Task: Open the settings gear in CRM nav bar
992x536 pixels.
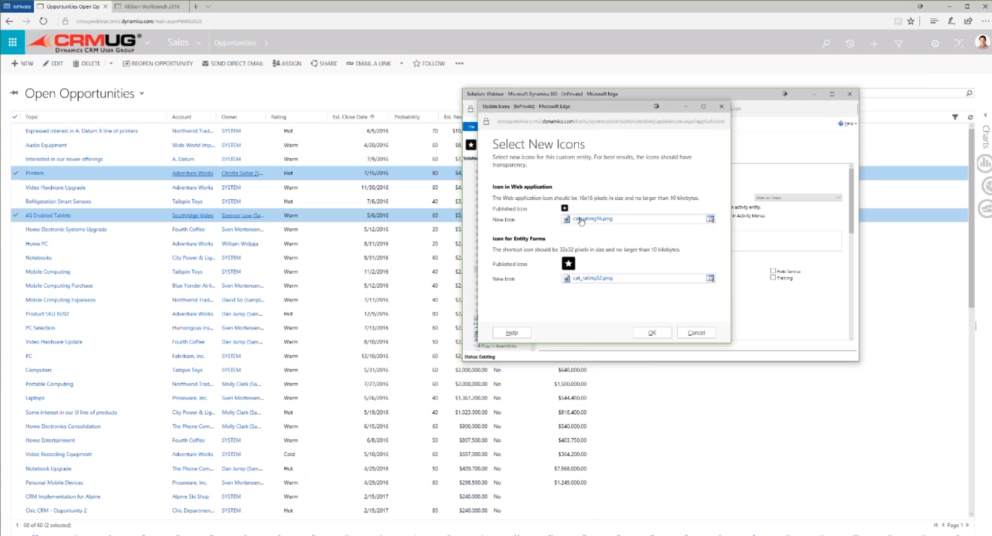Action: click(934, 43)
